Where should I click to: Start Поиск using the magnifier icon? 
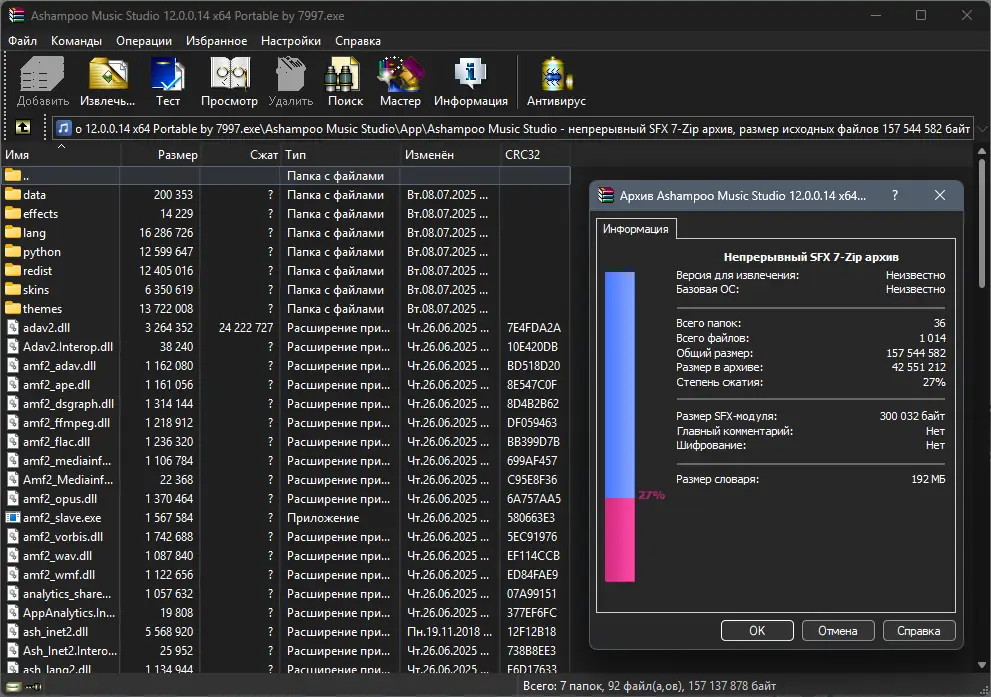344,80
